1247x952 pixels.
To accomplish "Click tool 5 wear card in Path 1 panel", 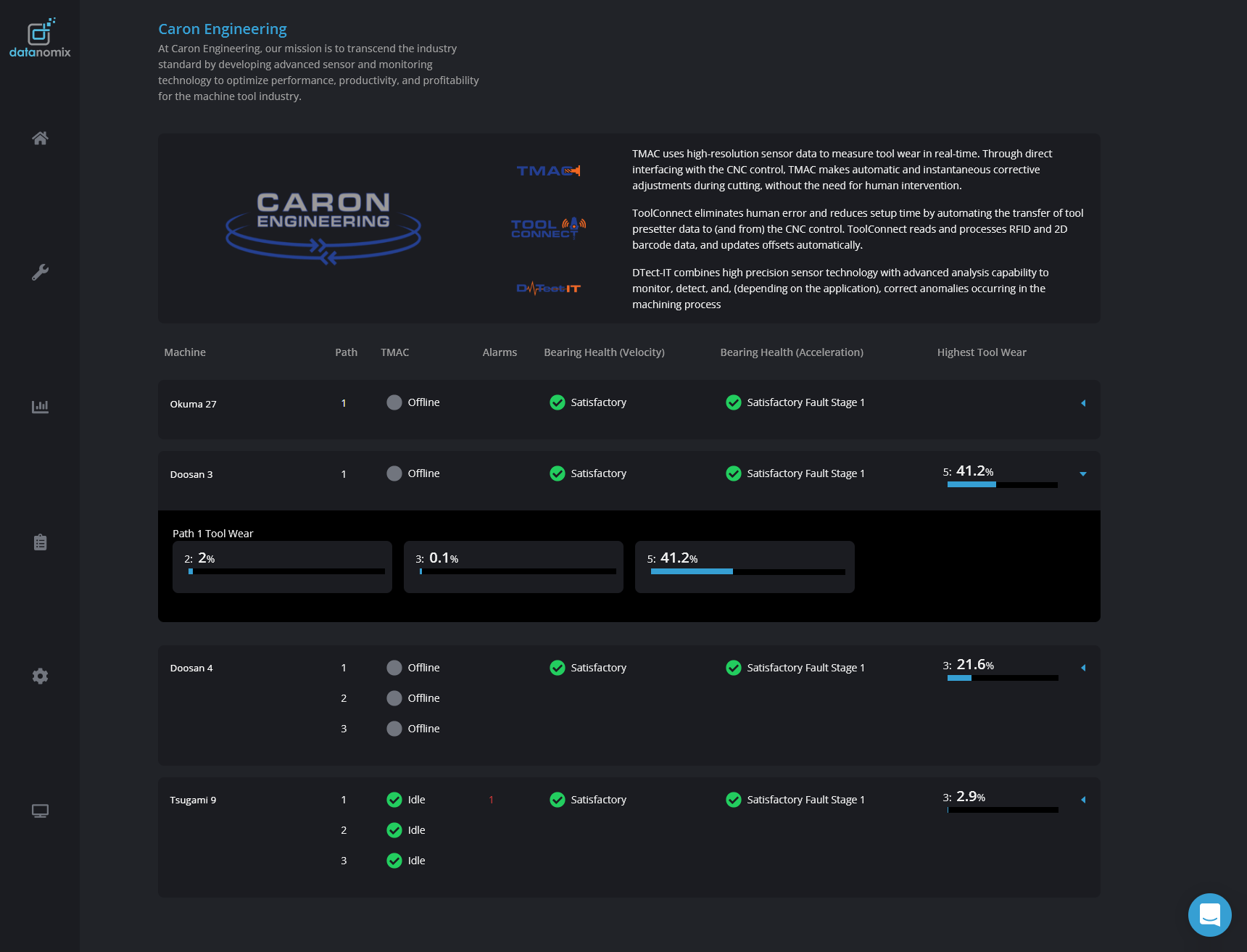I will pos(745,567).
